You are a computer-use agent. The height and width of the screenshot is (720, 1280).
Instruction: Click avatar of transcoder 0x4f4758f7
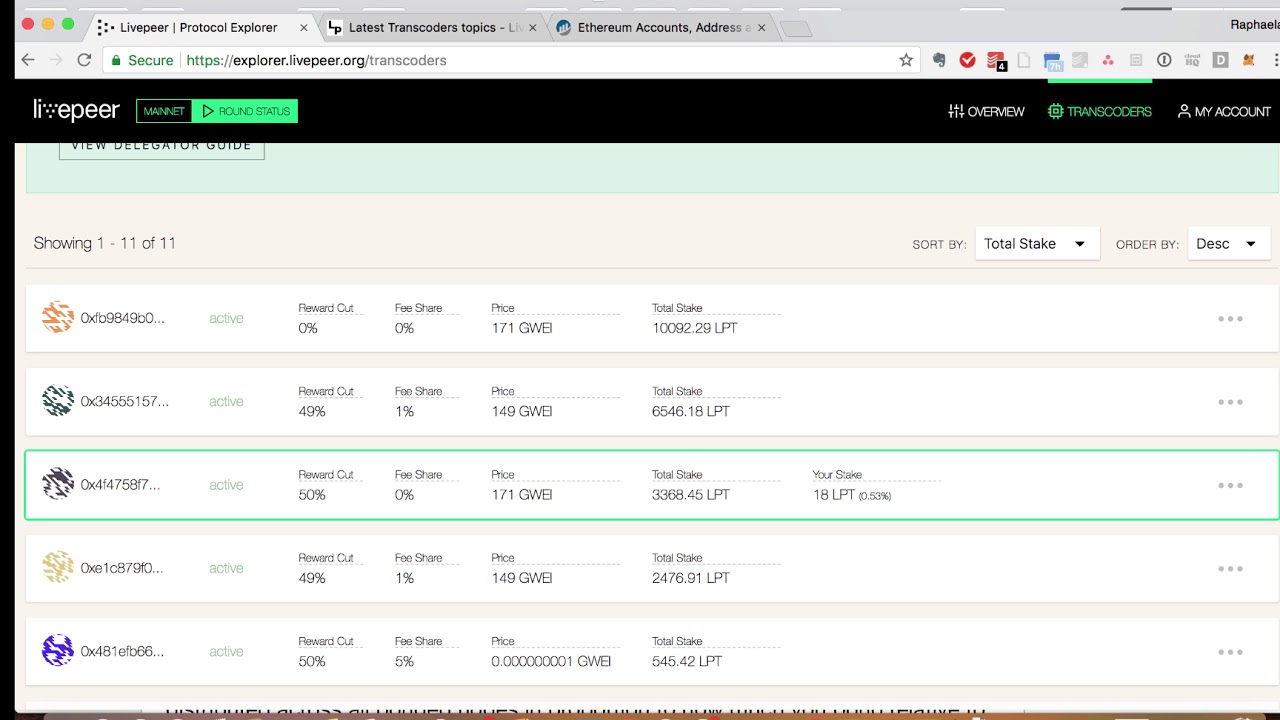pyautogui.click(x=58, y=484)
